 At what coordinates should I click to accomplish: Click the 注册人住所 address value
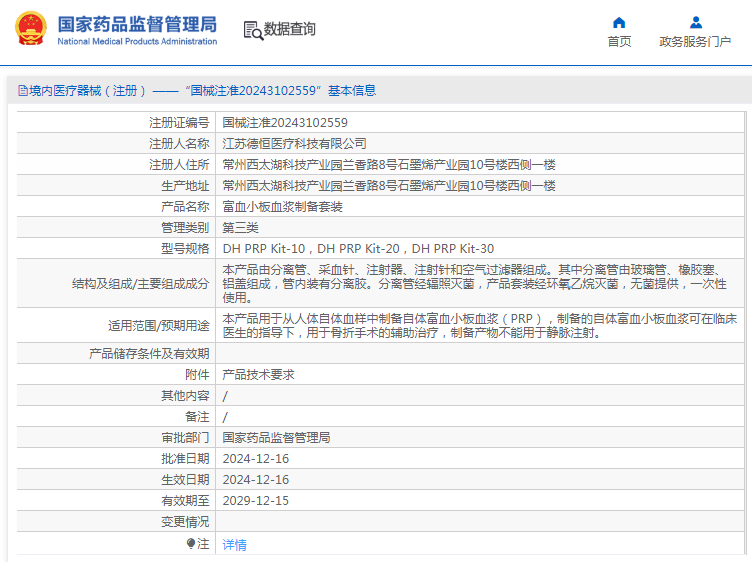click(x=389, y=165)
